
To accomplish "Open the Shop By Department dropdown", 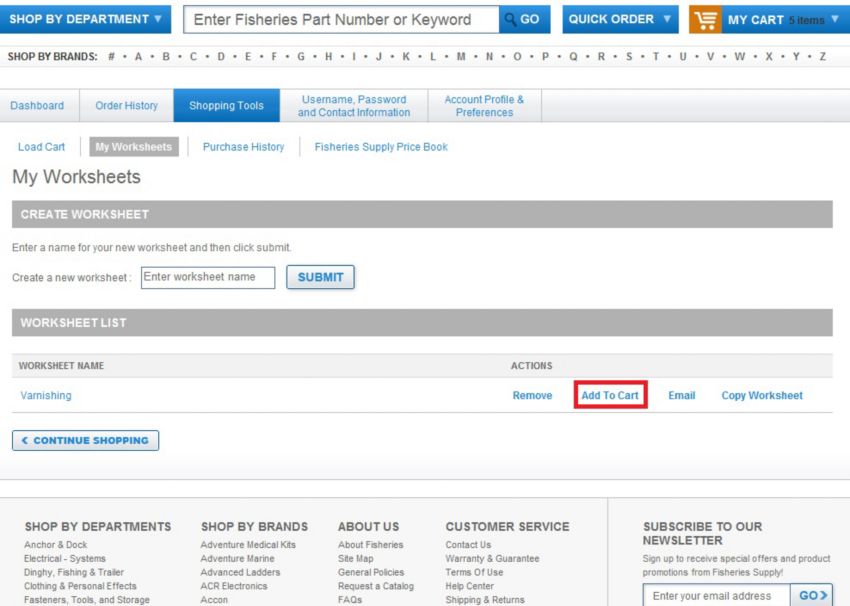I will coord(85,20).
